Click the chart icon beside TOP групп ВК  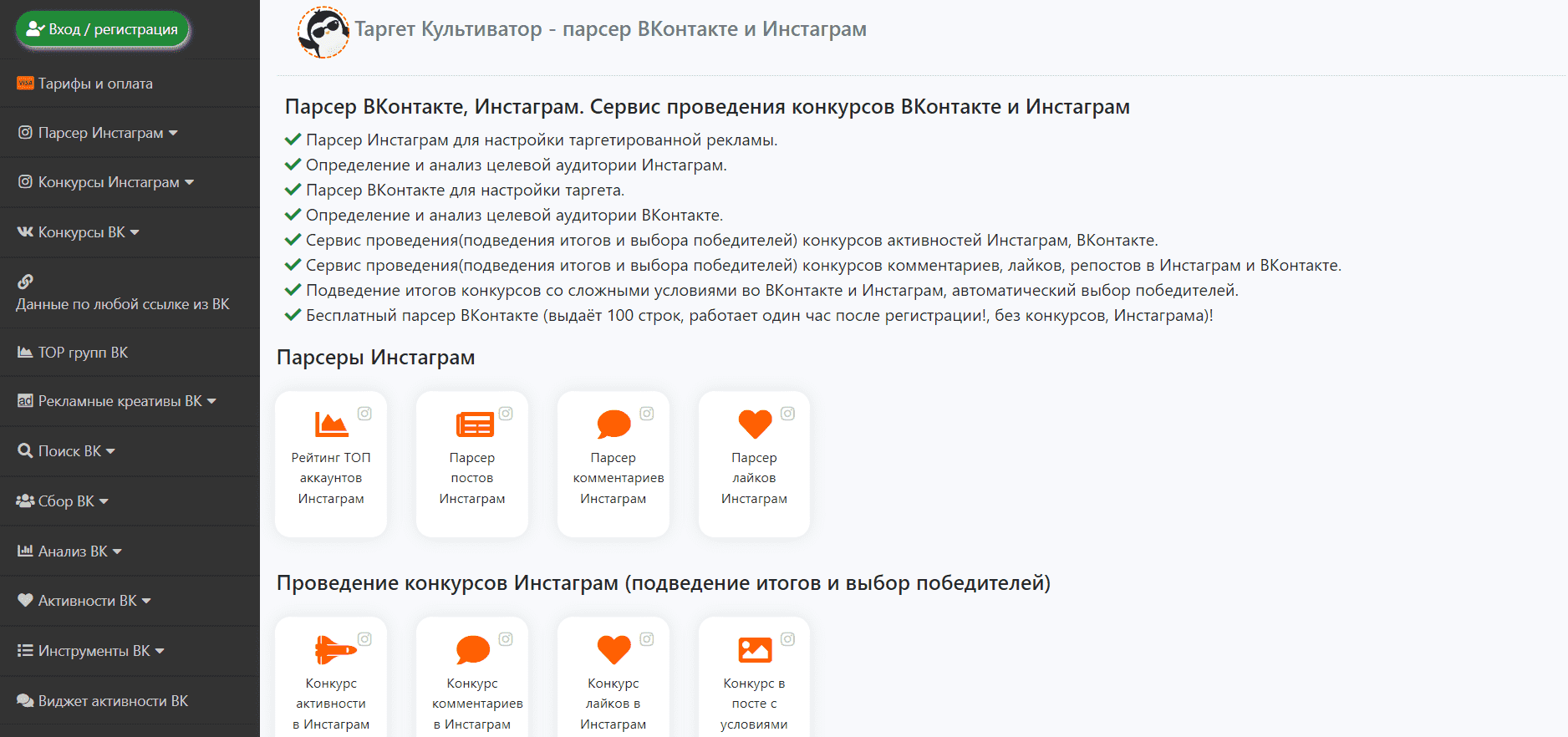[25, 352]
